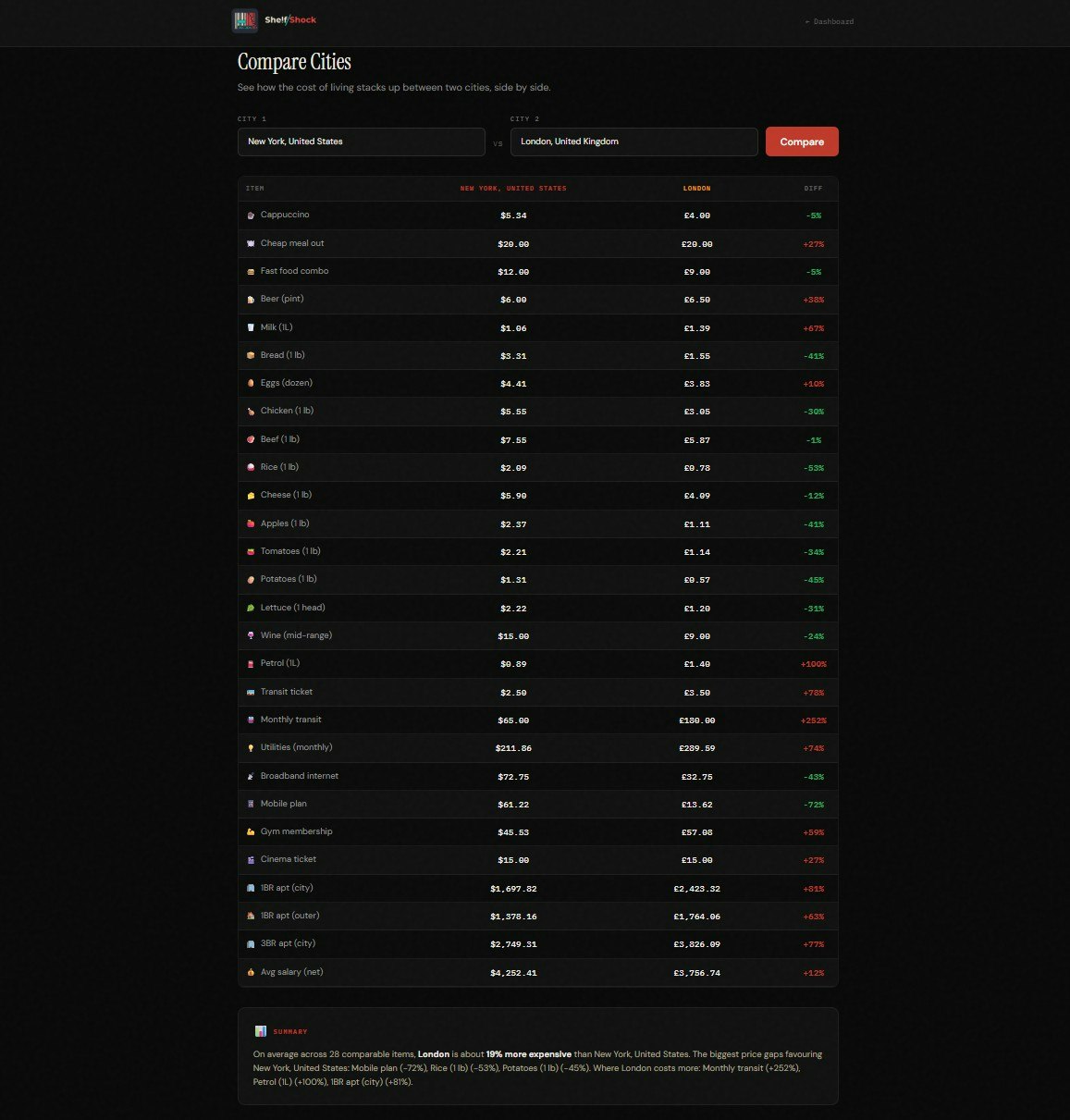Image resolution: width=1070 pixels, height=1120 pixels.
Task: Click the -72% Mobile plan difference
Action: point(814,805)
